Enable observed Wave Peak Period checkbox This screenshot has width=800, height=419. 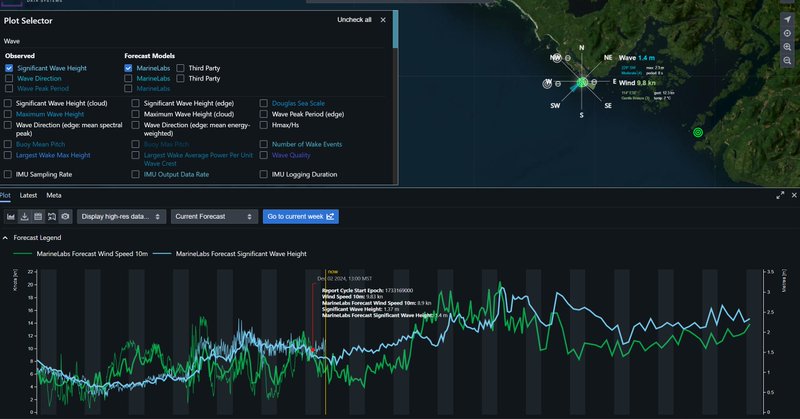[9, 88]
